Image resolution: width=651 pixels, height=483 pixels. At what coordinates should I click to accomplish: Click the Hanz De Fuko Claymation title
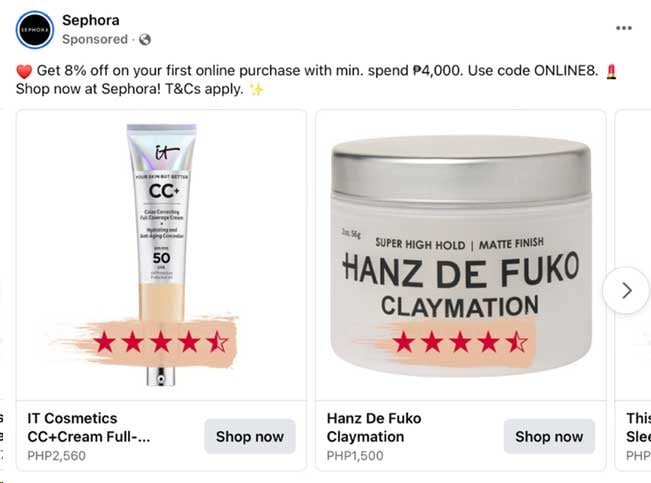coord(374,427)
